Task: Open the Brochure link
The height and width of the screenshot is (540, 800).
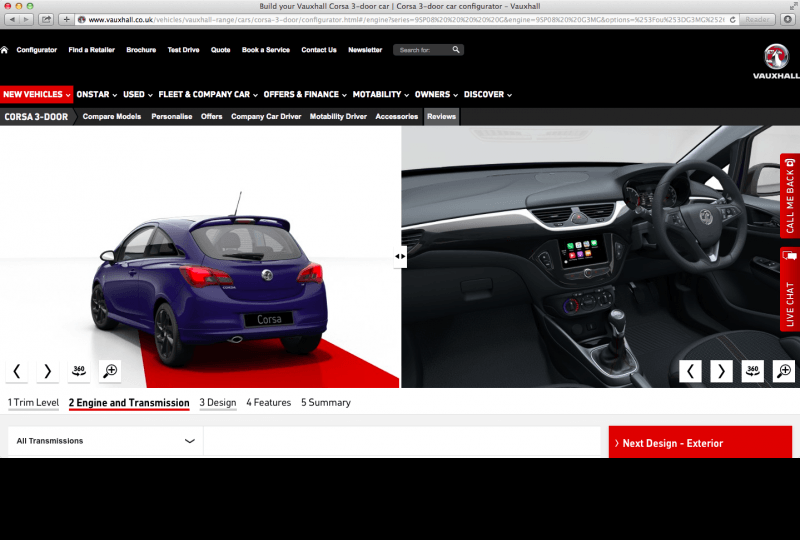Action: (141, 50)
